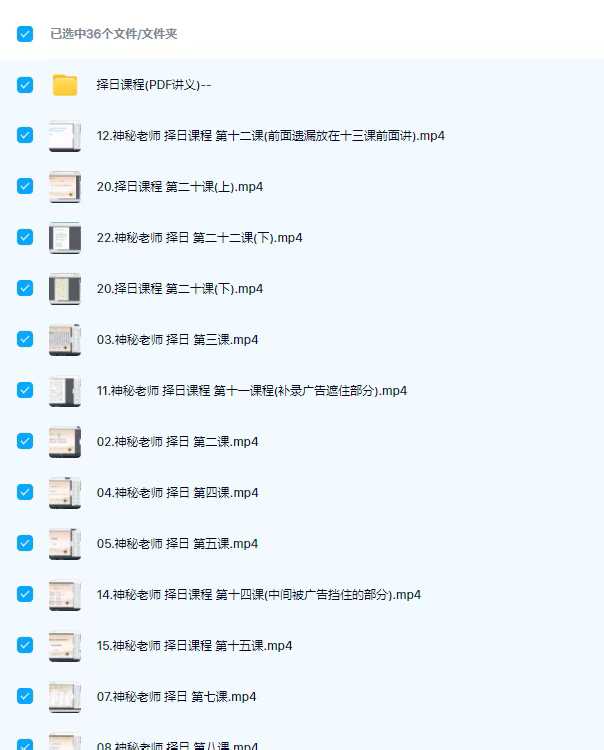Uncheck checkbox for 04.神秘老师 第四课.mp4
Image resolution: width=604 pixels, height=750 pixels.
tap(25, 492)
